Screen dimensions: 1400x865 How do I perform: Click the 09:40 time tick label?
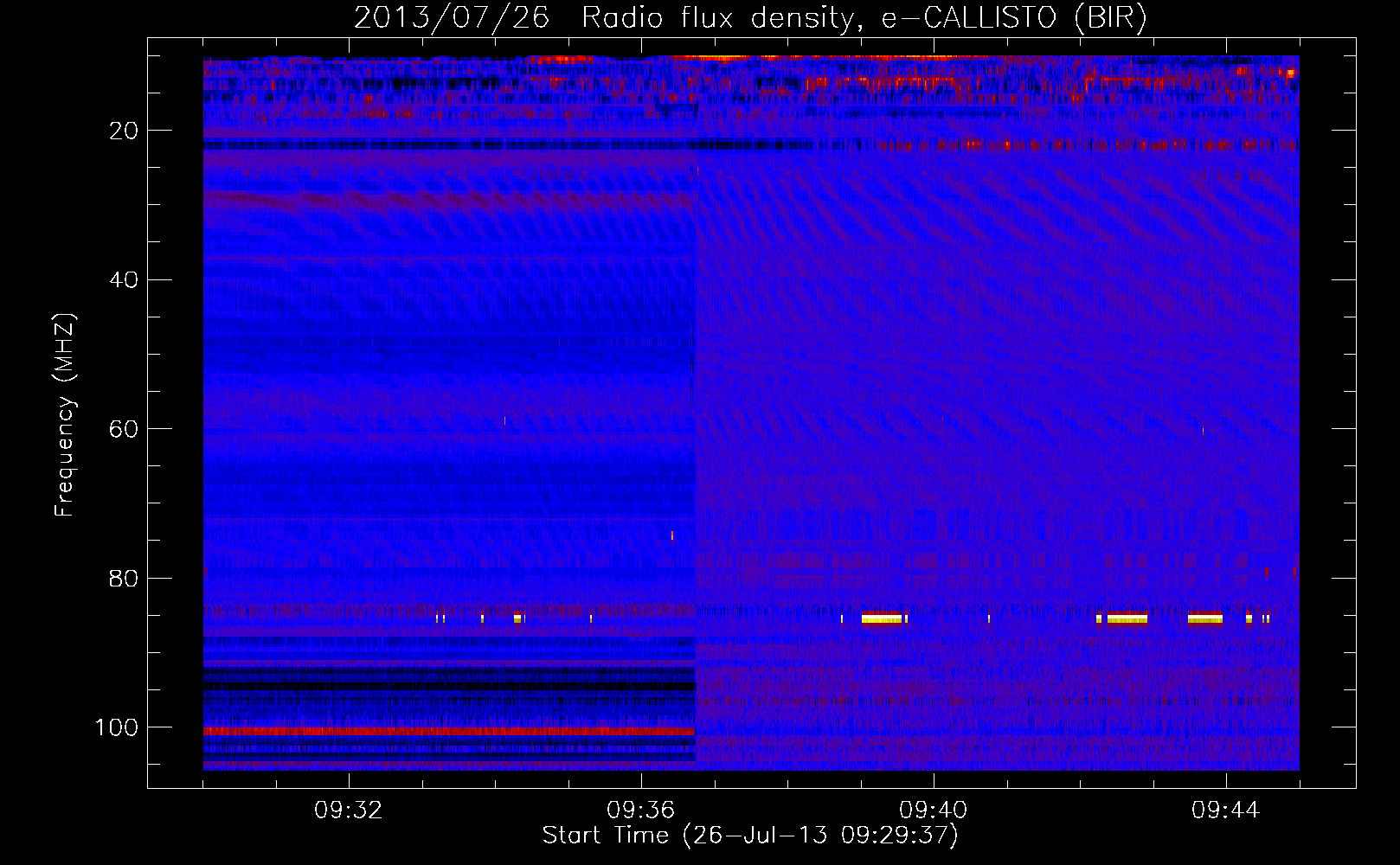pos(934,811)
